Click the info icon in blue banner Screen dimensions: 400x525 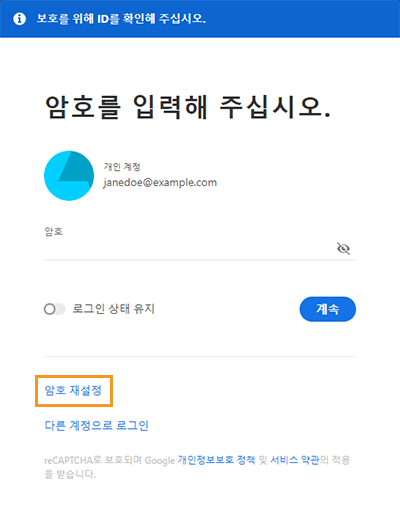(19, 19)
